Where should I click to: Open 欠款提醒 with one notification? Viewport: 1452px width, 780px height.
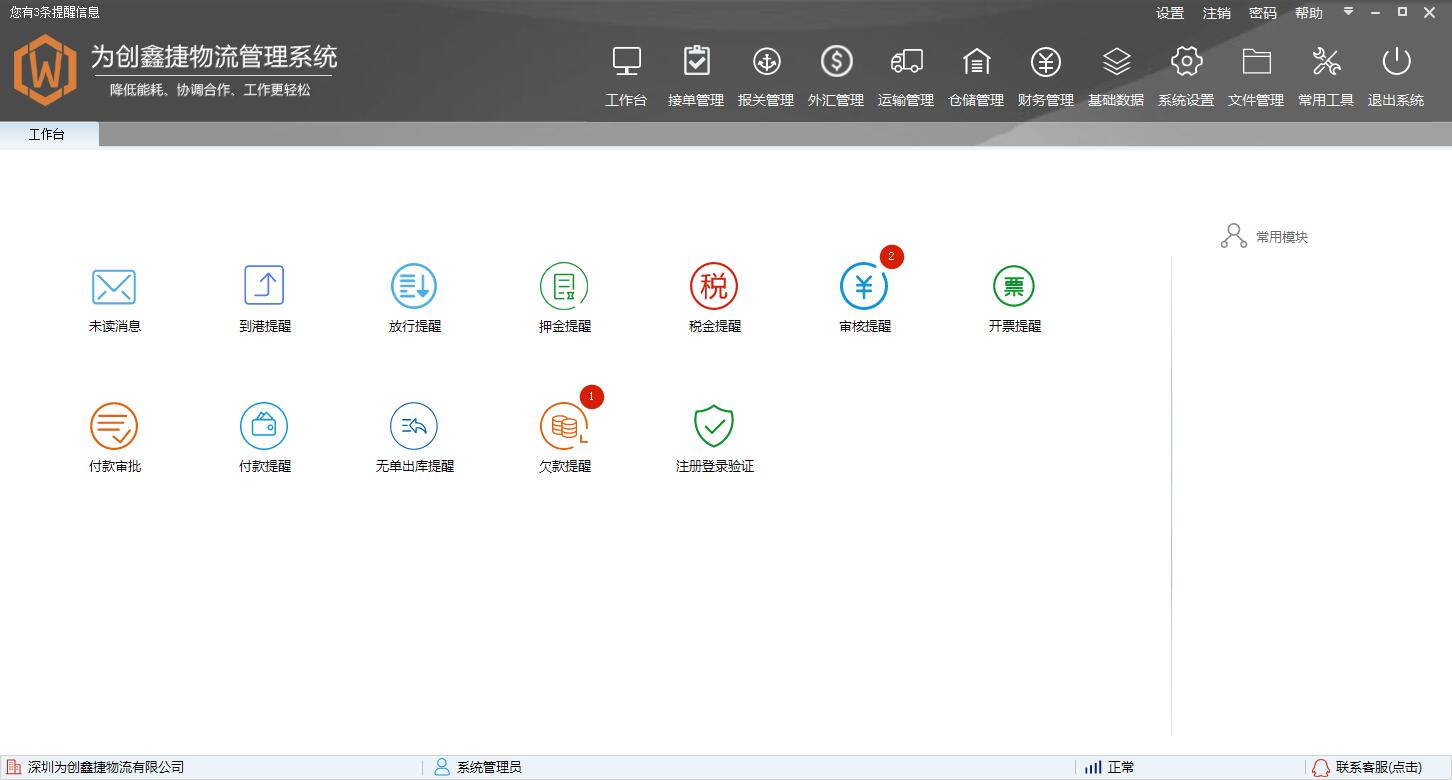tap(564, 426)
